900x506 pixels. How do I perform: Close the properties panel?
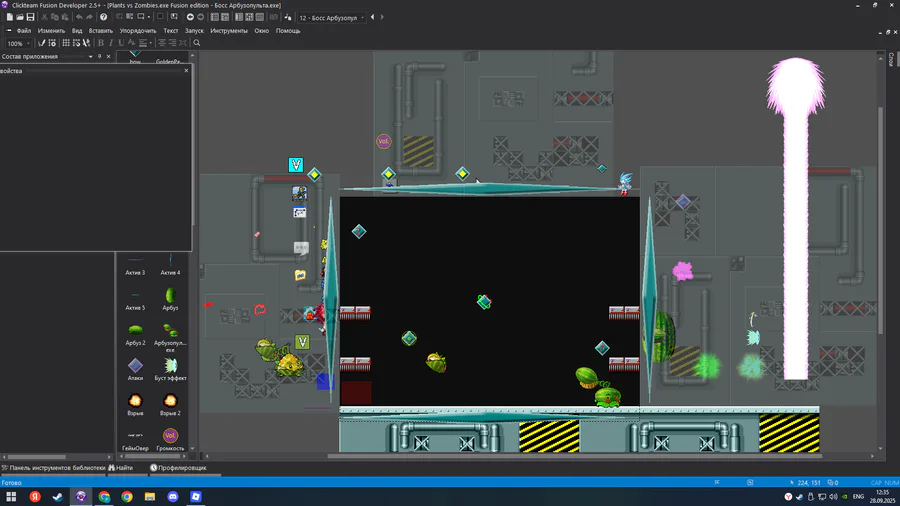(x=186, y=71)
